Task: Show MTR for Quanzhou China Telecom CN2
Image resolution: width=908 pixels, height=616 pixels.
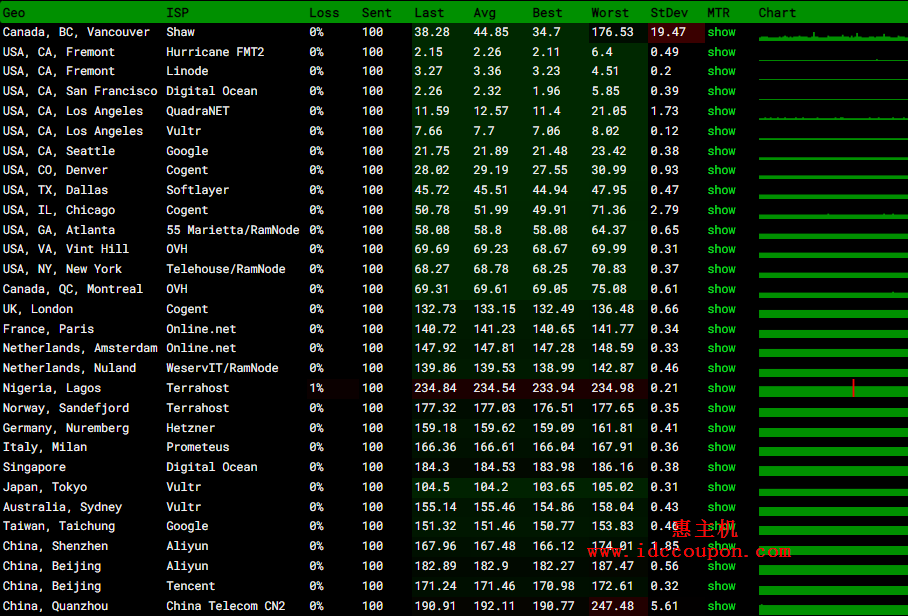Action: (722, 606)
